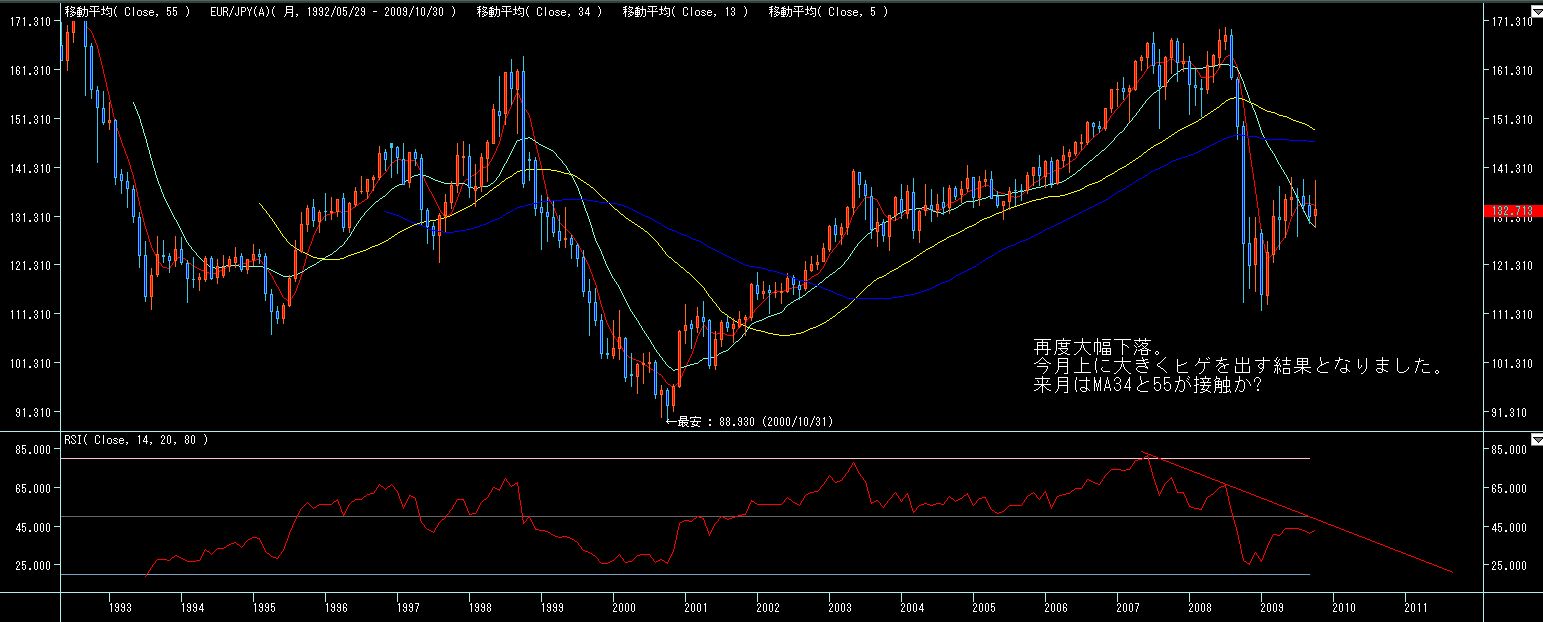Click the annotation line mentioning ヒゲ
Image resolution: width=1543 pixels, height=622 pixels.
1240,367
